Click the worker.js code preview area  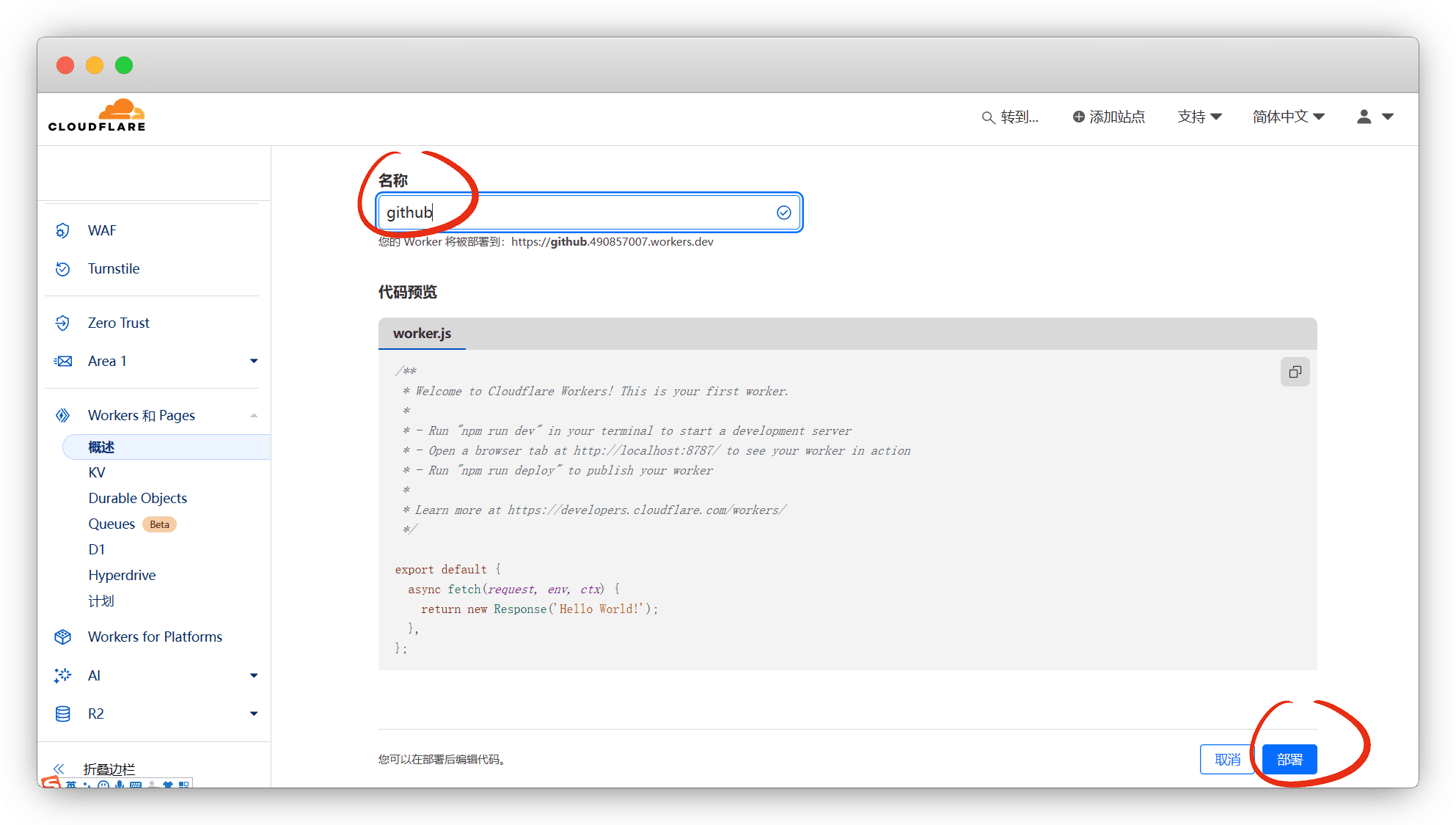pos(847,510)
